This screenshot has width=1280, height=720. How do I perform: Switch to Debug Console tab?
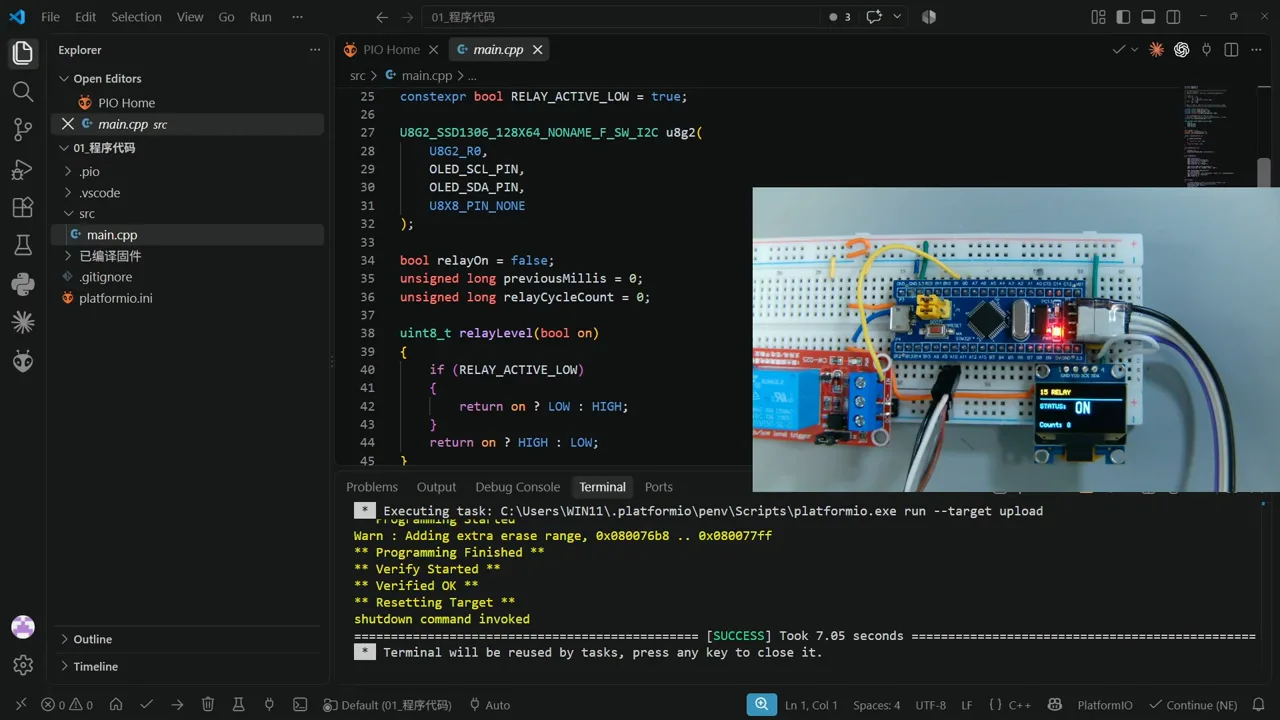(517, 487)
